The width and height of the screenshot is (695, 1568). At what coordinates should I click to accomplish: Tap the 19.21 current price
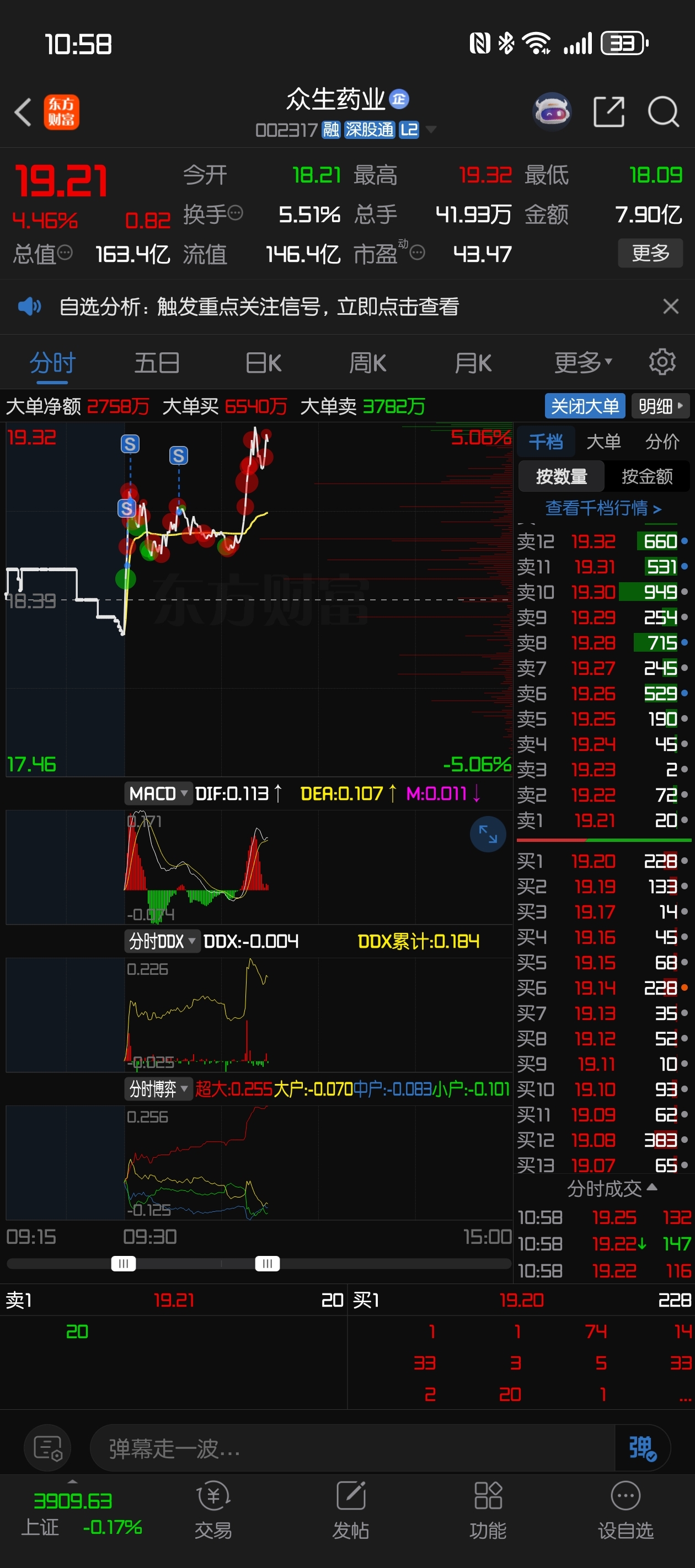coord(61,181)
